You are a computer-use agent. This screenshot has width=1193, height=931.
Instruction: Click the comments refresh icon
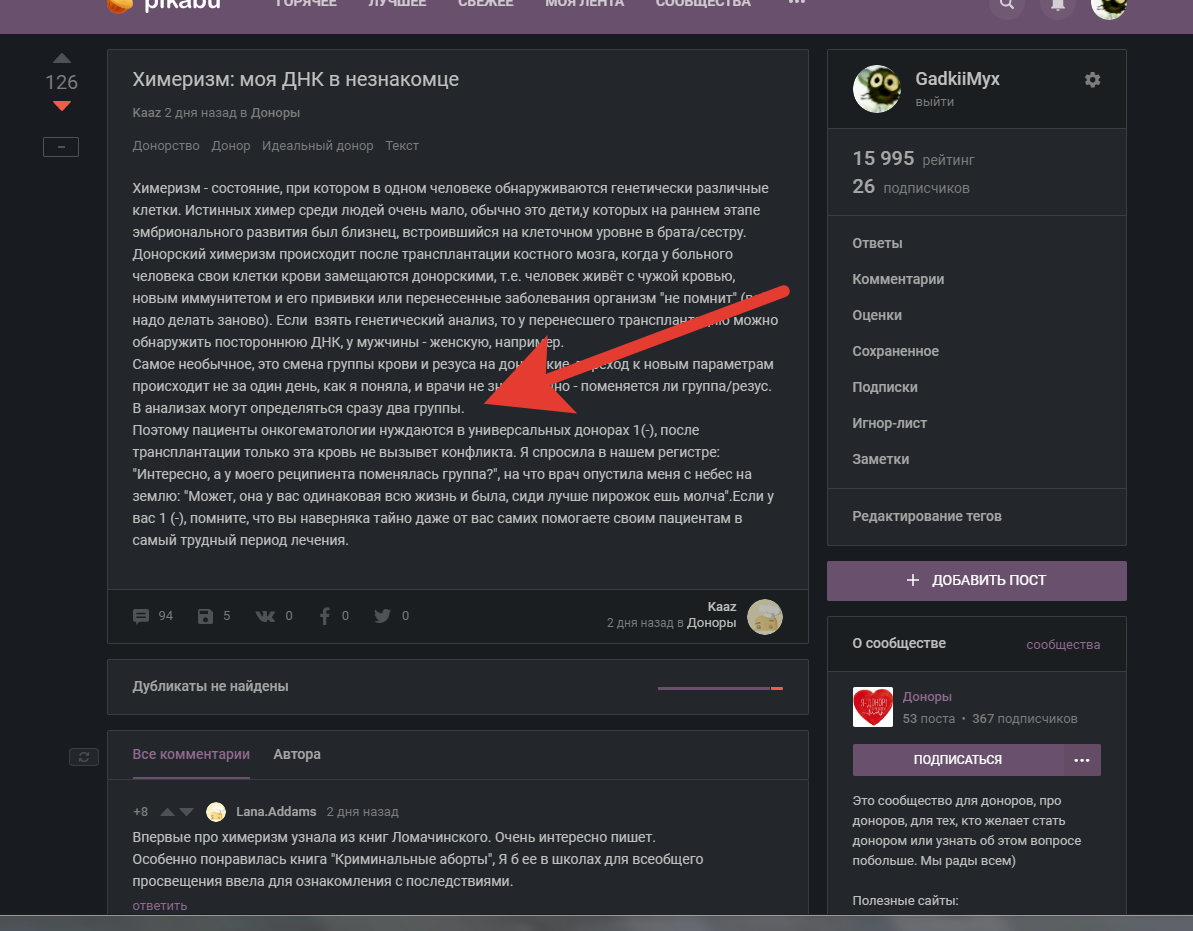click(83, 757)
